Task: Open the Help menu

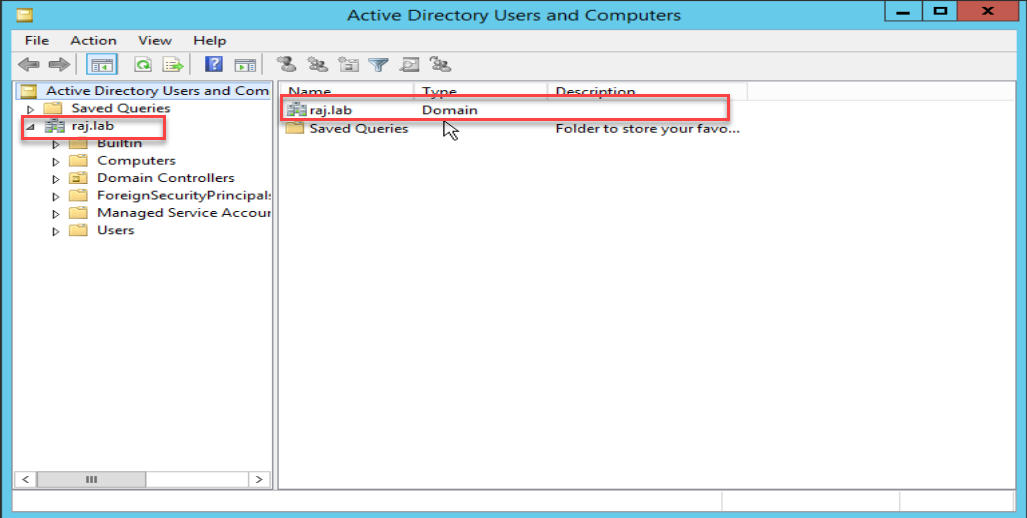Action: click(x=210, y=41)
